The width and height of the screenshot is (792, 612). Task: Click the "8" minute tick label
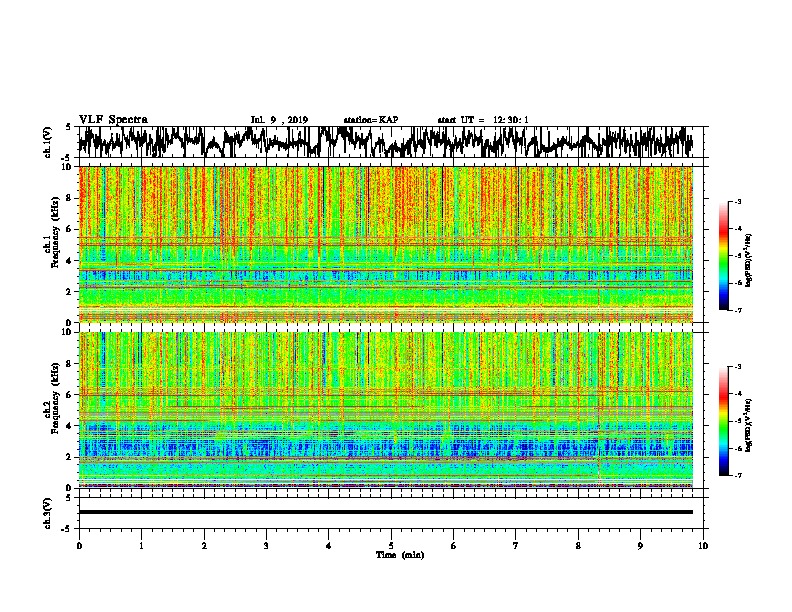click(578, 546)
